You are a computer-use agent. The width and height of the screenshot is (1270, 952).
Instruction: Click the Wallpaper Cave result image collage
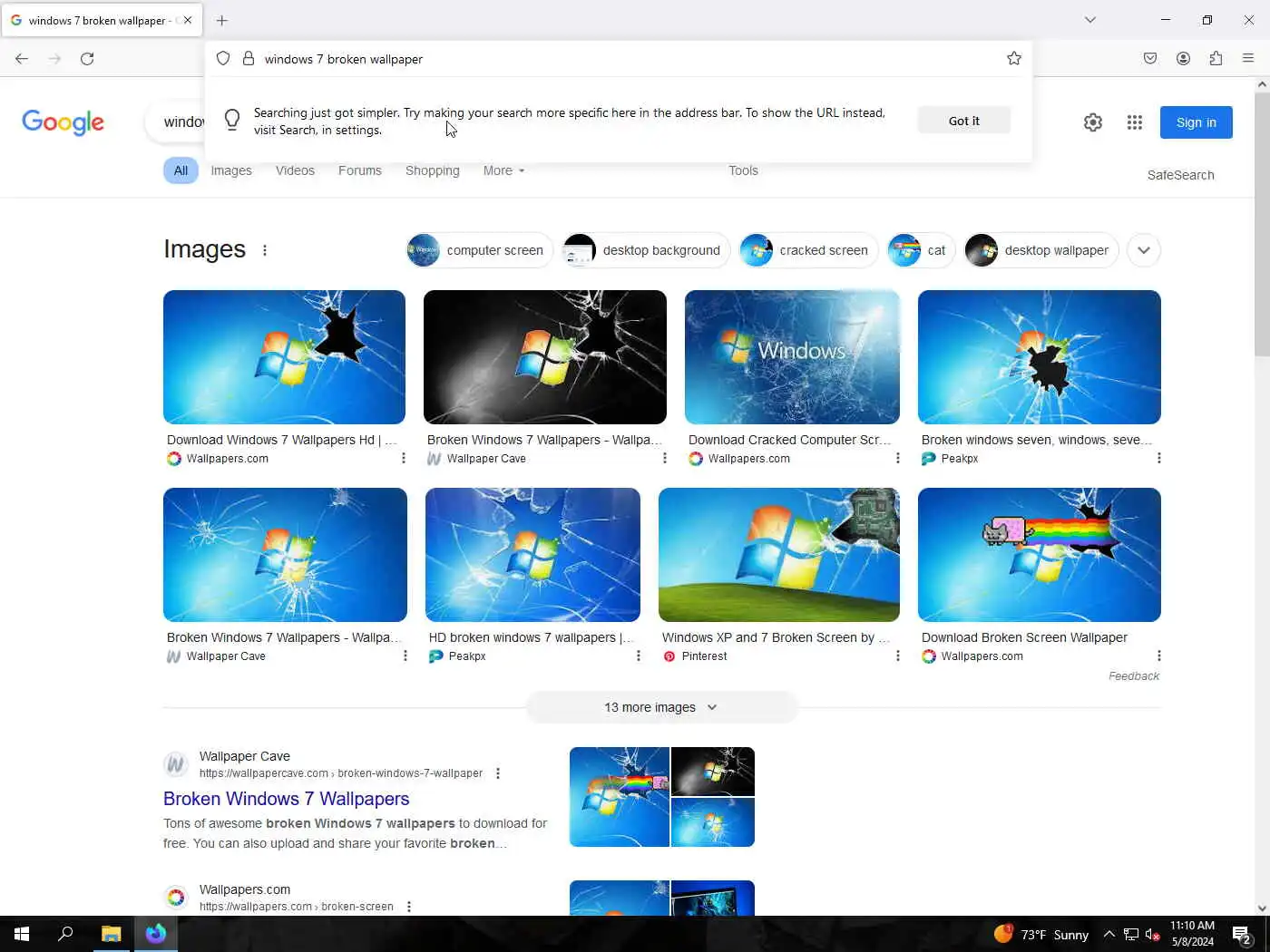[x=661, y=797]
